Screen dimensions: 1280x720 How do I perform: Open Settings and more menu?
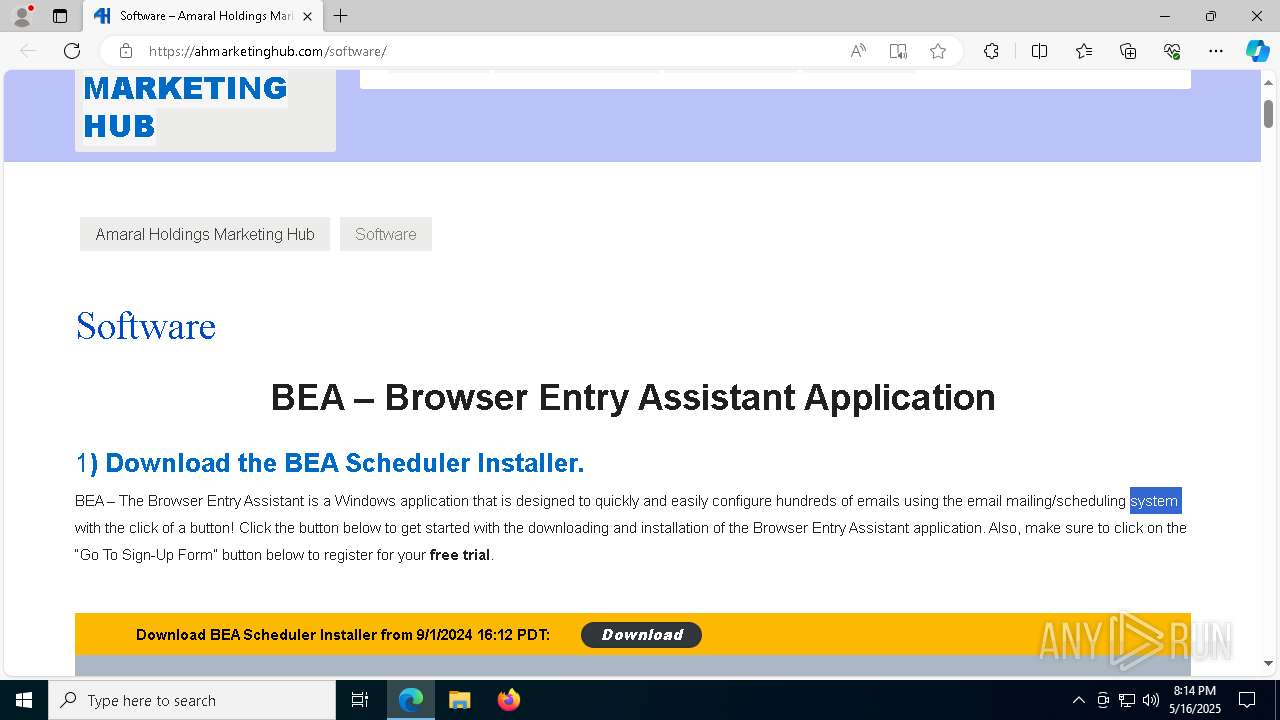point(1216,51)
